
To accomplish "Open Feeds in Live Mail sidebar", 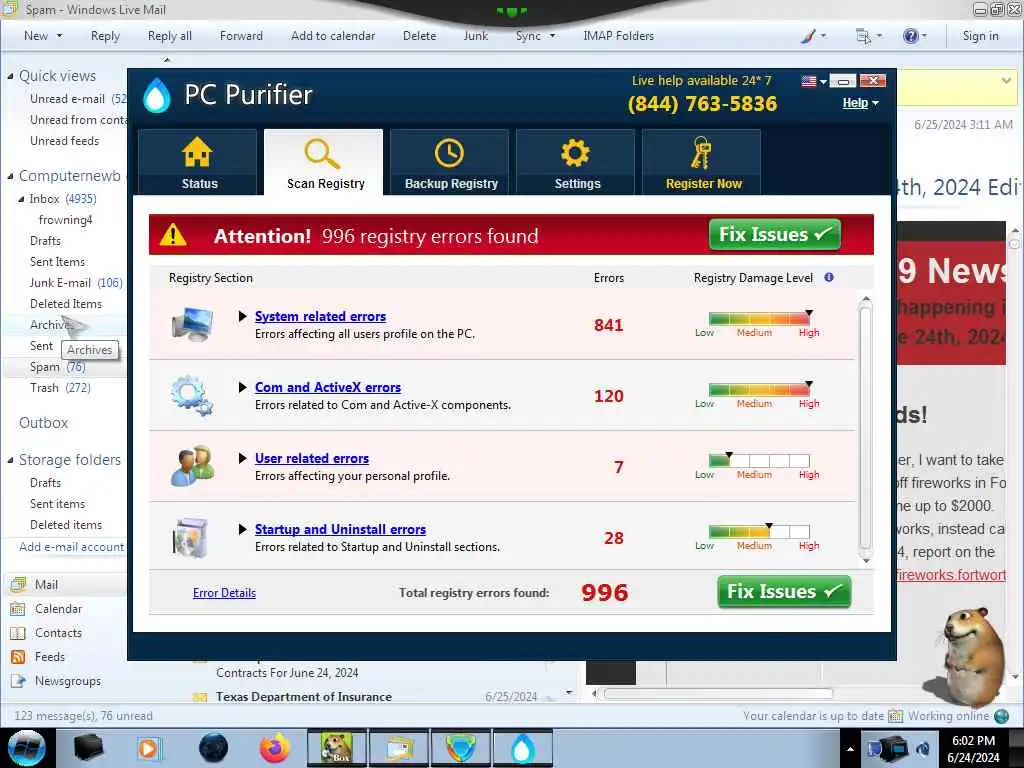I will point(39,657).
